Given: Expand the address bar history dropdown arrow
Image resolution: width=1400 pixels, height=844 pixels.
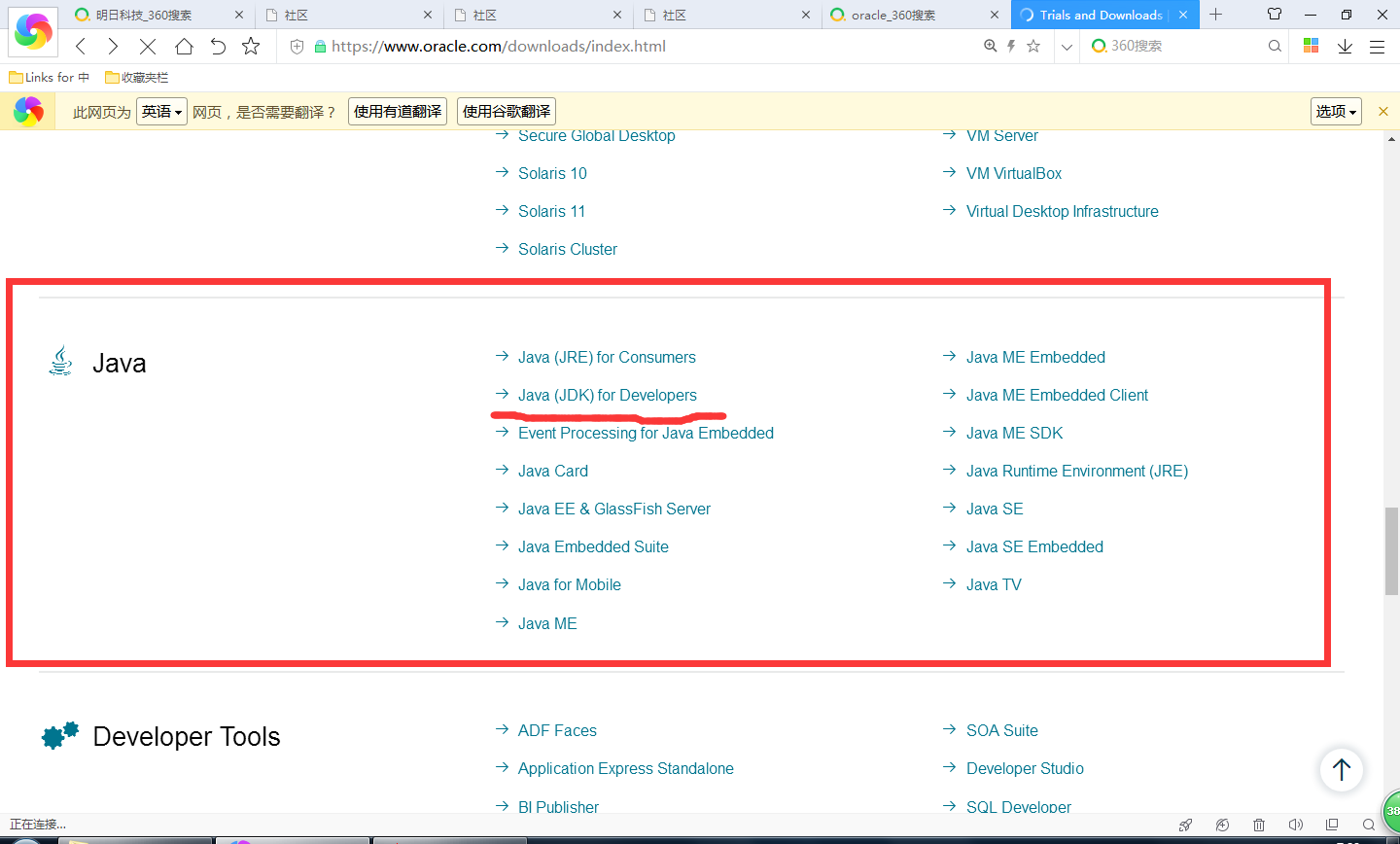Looking at the screenshot, I should (1067, 46).
